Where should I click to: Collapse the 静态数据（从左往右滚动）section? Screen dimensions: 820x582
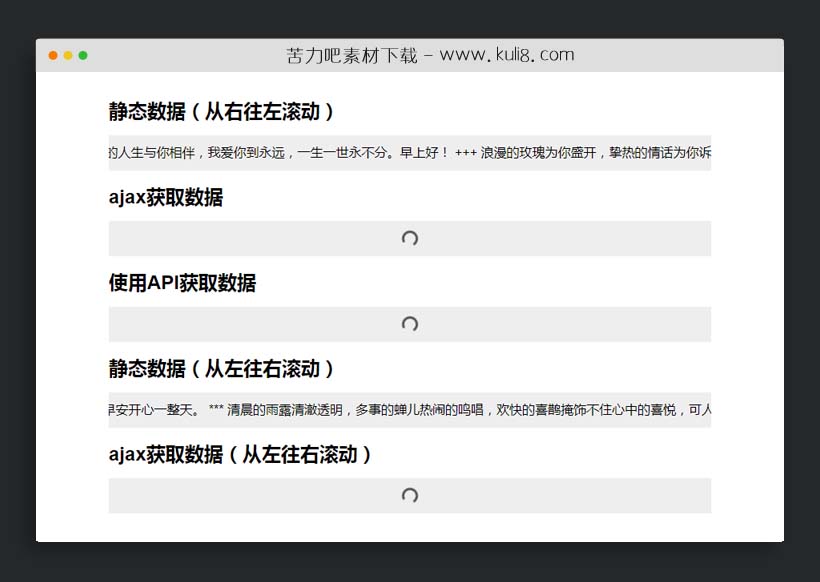click(x=221, y=369)
